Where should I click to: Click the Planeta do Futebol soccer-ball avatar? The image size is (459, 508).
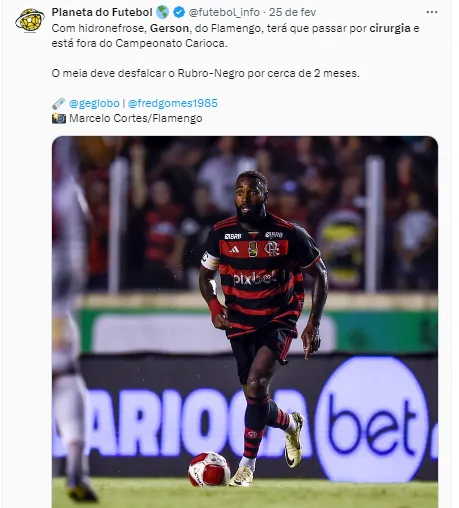(30, 21)
